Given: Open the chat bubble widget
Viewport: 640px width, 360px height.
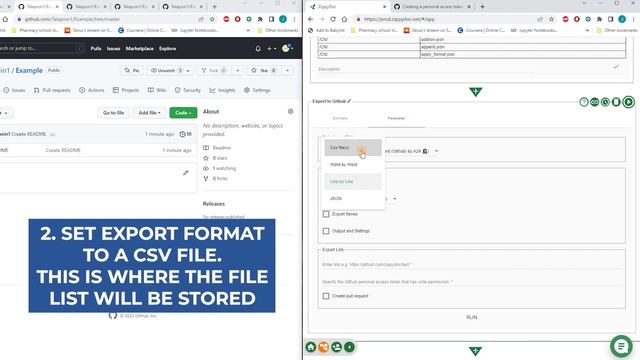Looking at the screenshot, I should (x=621, y=346).
